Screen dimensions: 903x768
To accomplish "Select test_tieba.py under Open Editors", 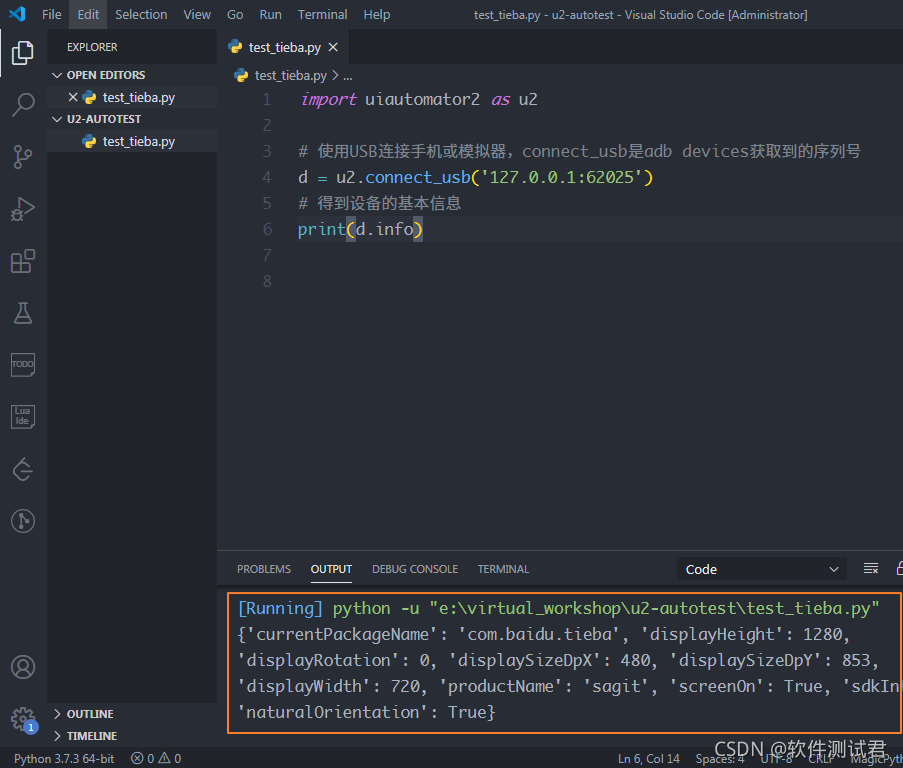I will 132,97.
